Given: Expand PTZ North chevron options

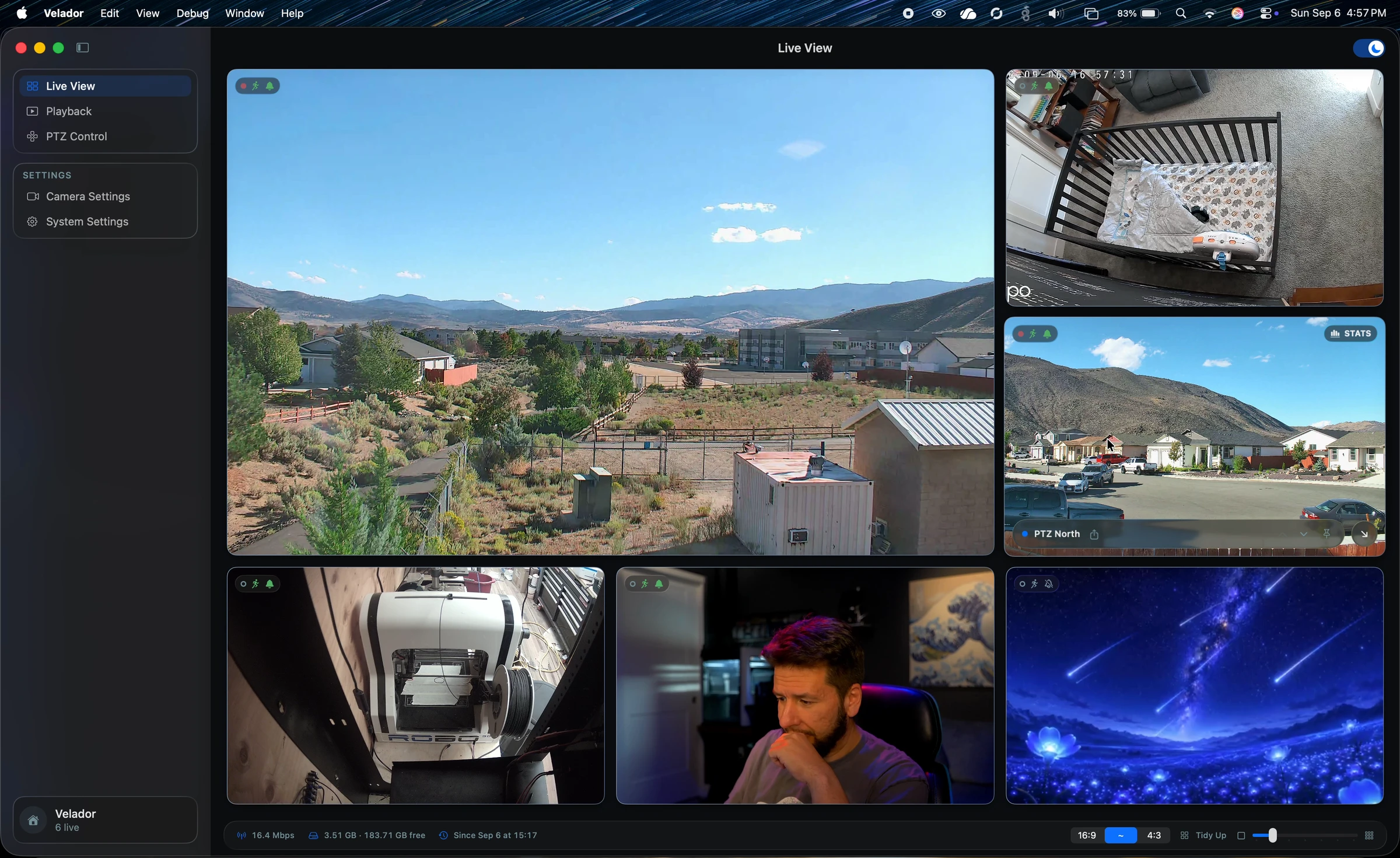Looking at the screenshot, I should click(x=1303, y=535).
